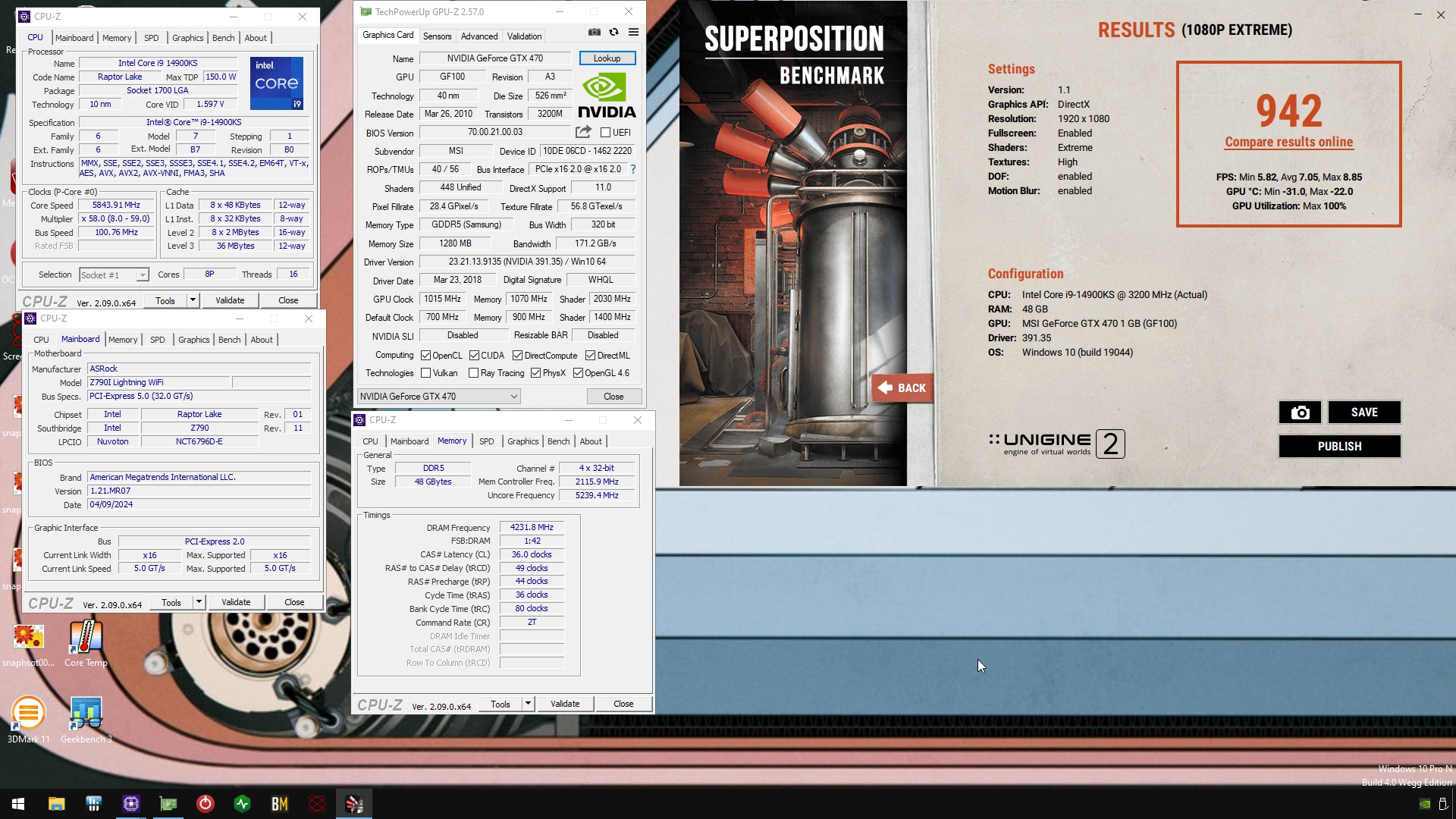Viewport: 1456px width, 819px height.
Task: Open the Validation tab in GPU-Z
Action: pyautogui.click(x=524, y=36)
